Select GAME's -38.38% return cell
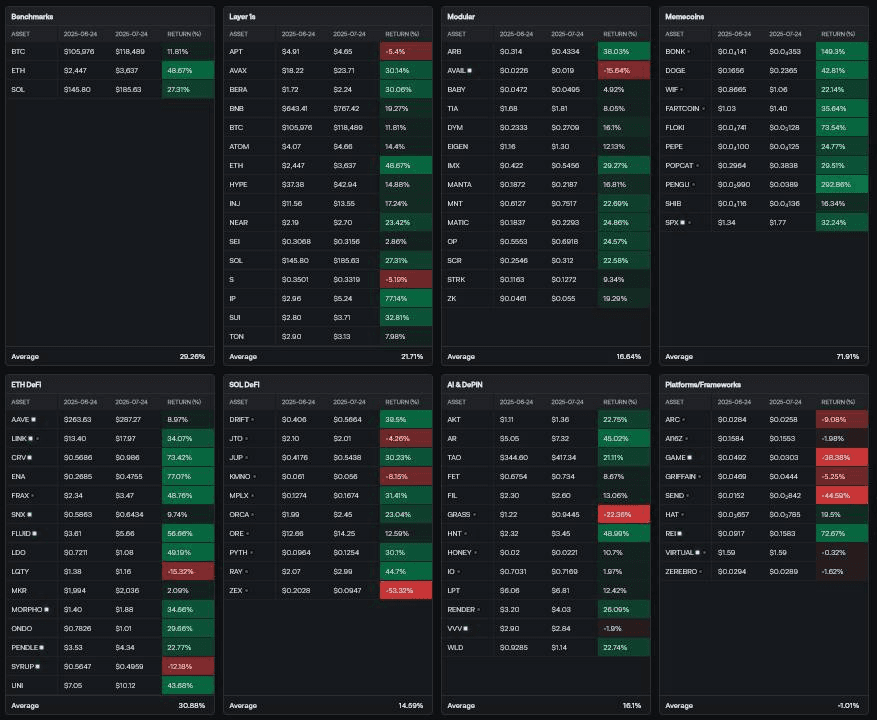 click(x=842, y=458)
